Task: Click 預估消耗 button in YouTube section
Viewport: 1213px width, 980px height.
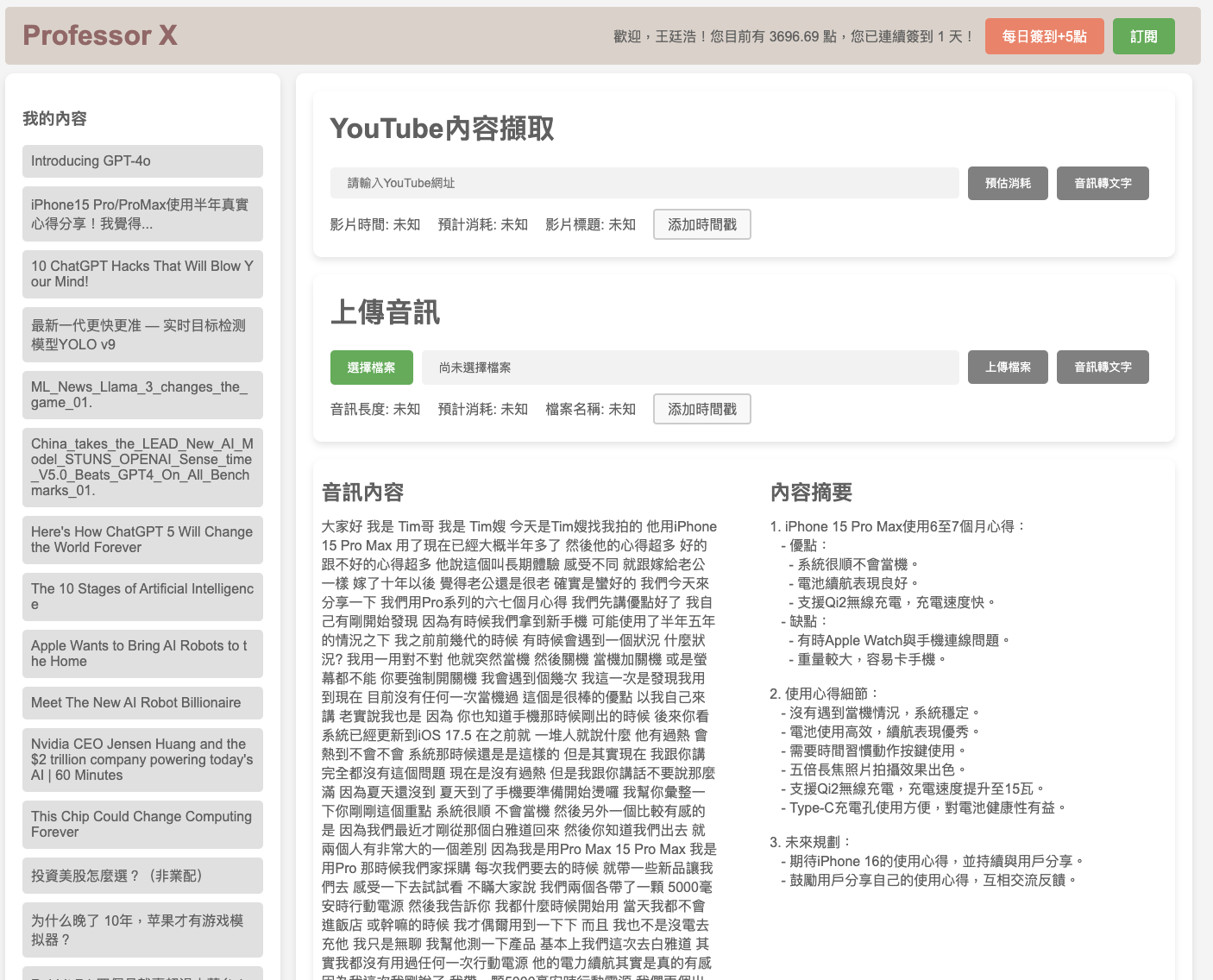Action: point(1008,183)
